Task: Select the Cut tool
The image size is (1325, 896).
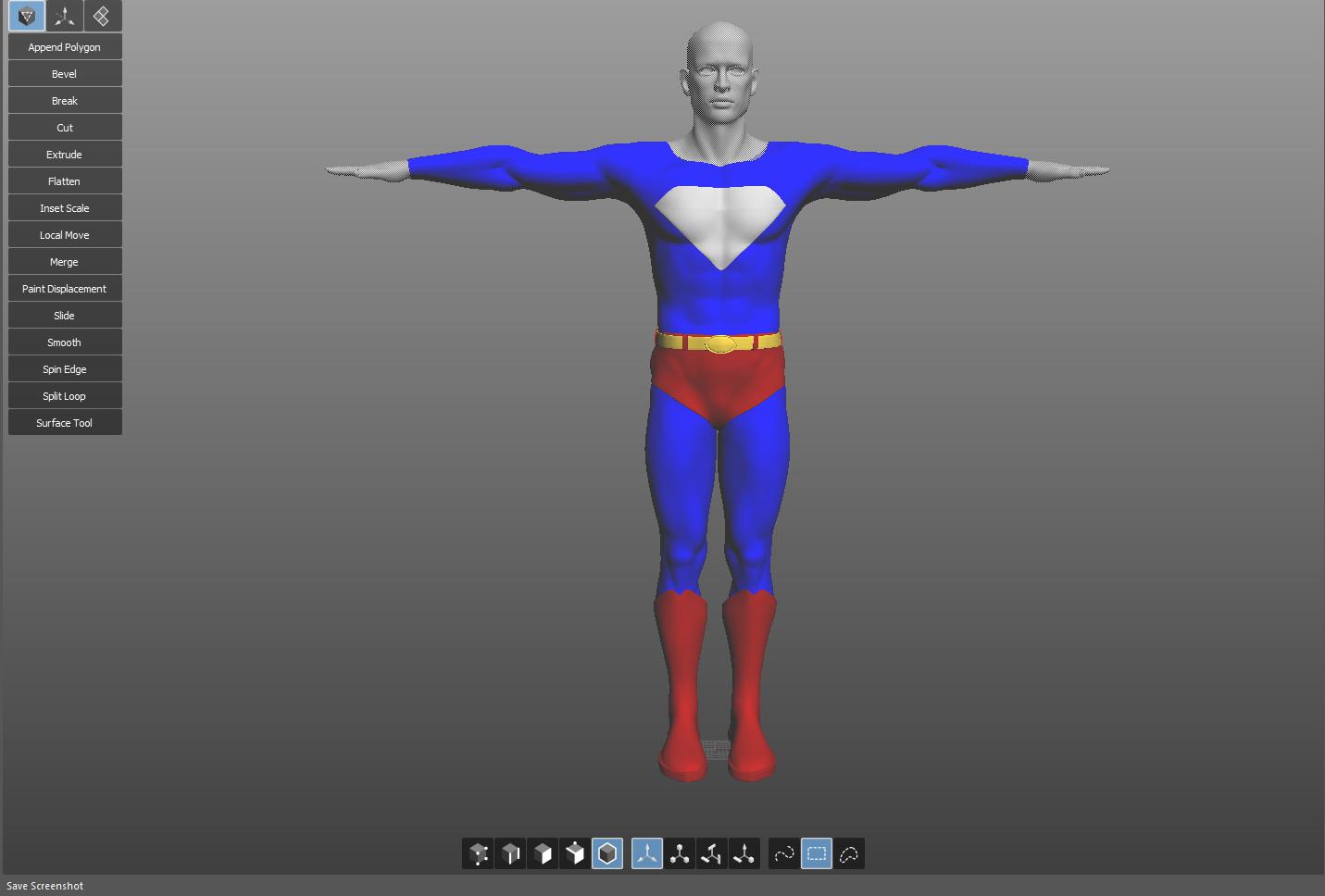Action: click(65, 128)
